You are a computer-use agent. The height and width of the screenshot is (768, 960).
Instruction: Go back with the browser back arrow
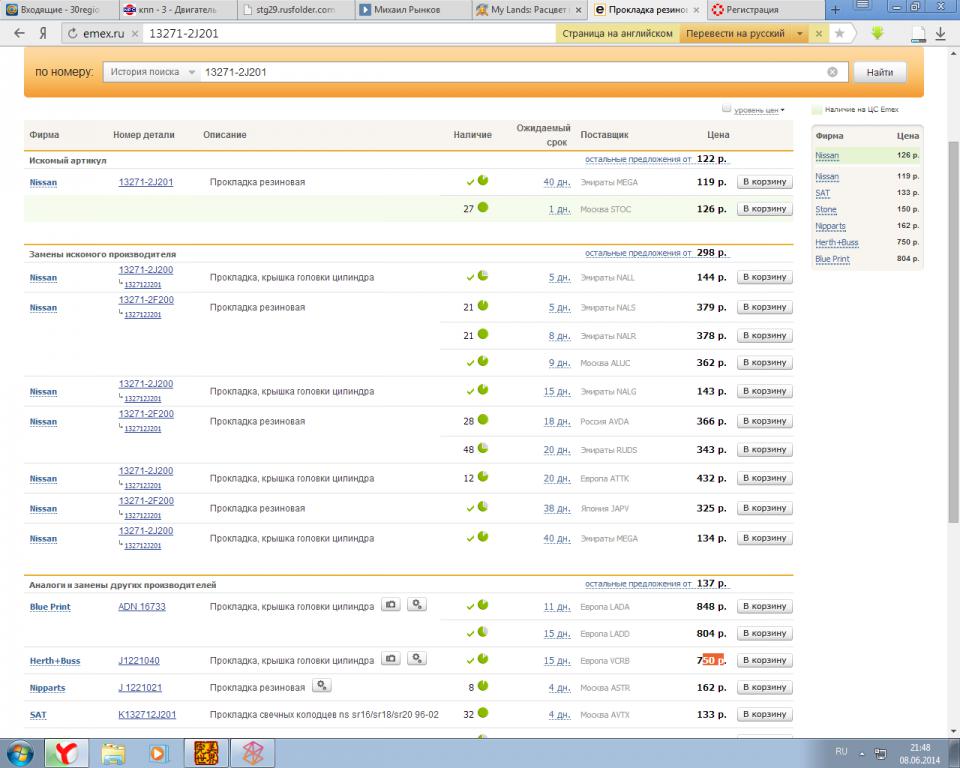(20, 33)
